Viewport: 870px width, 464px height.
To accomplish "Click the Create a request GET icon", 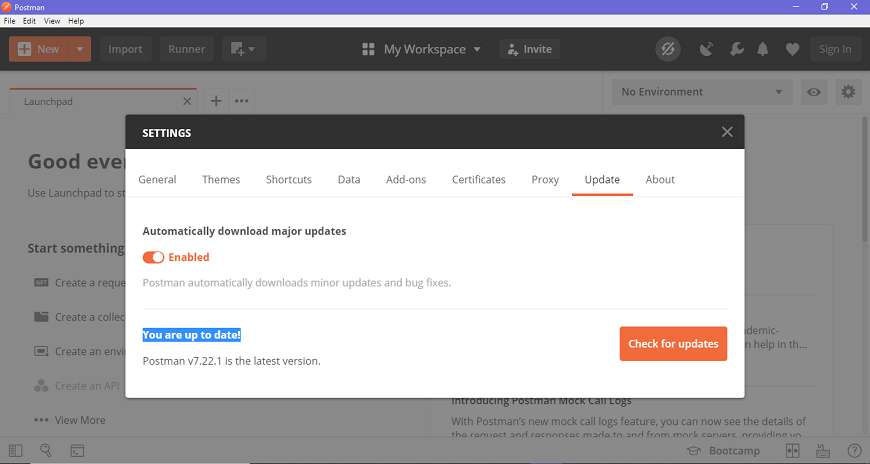I will pos(41,283).
